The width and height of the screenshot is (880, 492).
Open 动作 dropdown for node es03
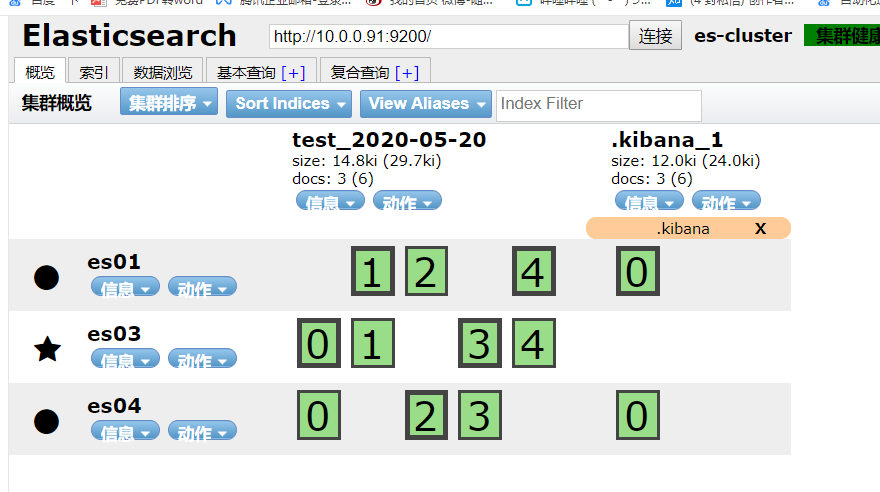click(202, 358)
